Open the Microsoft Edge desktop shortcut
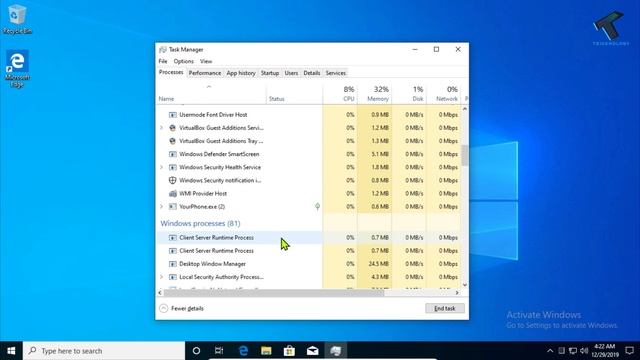The image size is (640, 360). [17, 68]
